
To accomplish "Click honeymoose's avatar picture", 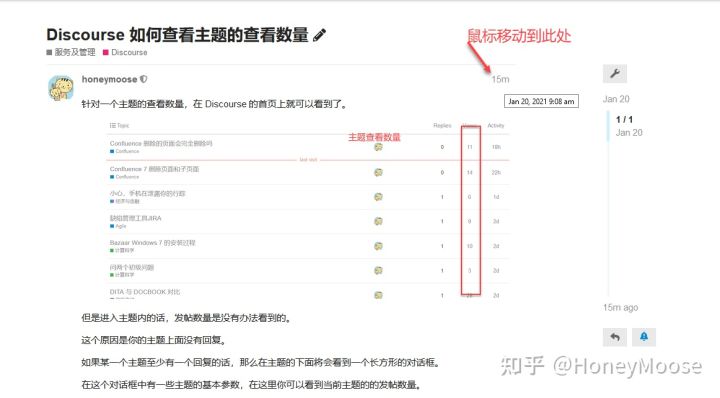I will [61, 88].
